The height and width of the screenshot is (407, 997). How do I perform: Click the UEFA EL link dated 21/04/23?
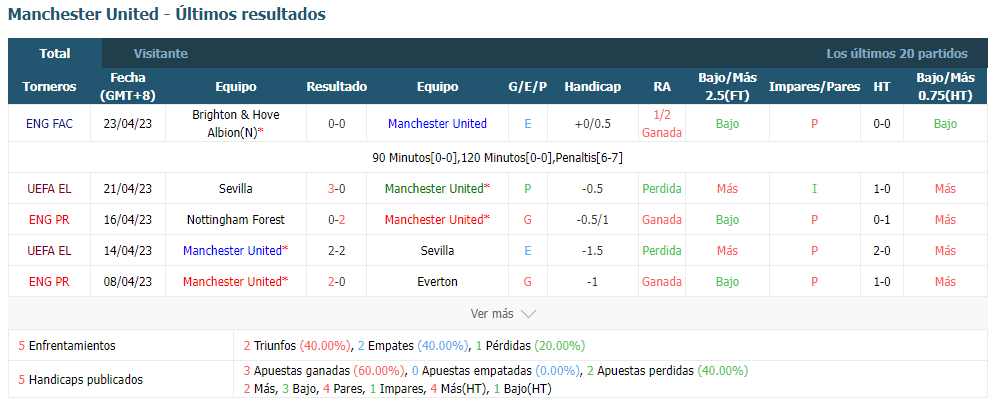pyautogui.click(x=50, y=188)
